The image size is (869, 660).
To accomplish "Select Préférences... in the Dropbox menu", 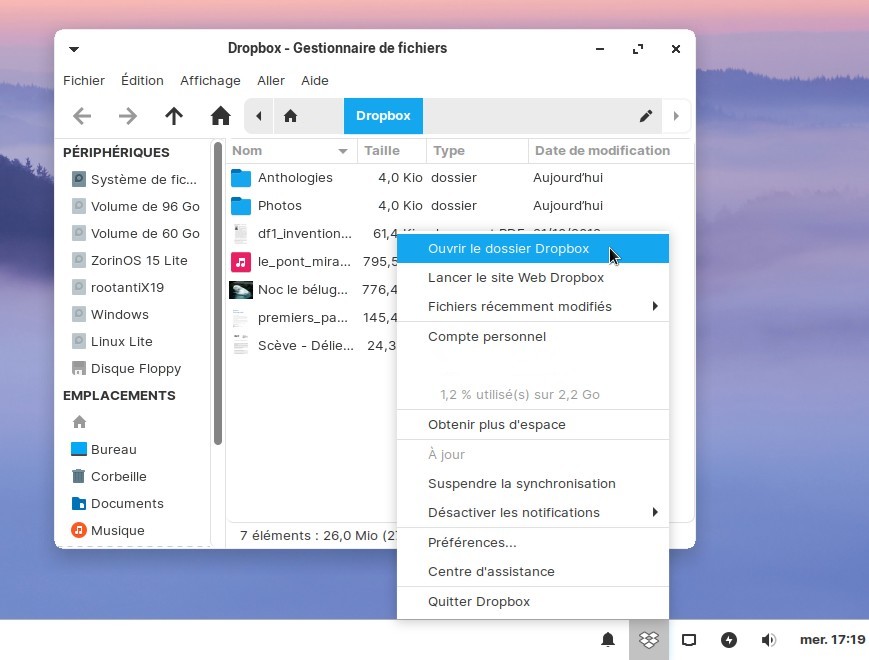I will tap(472, 543).
